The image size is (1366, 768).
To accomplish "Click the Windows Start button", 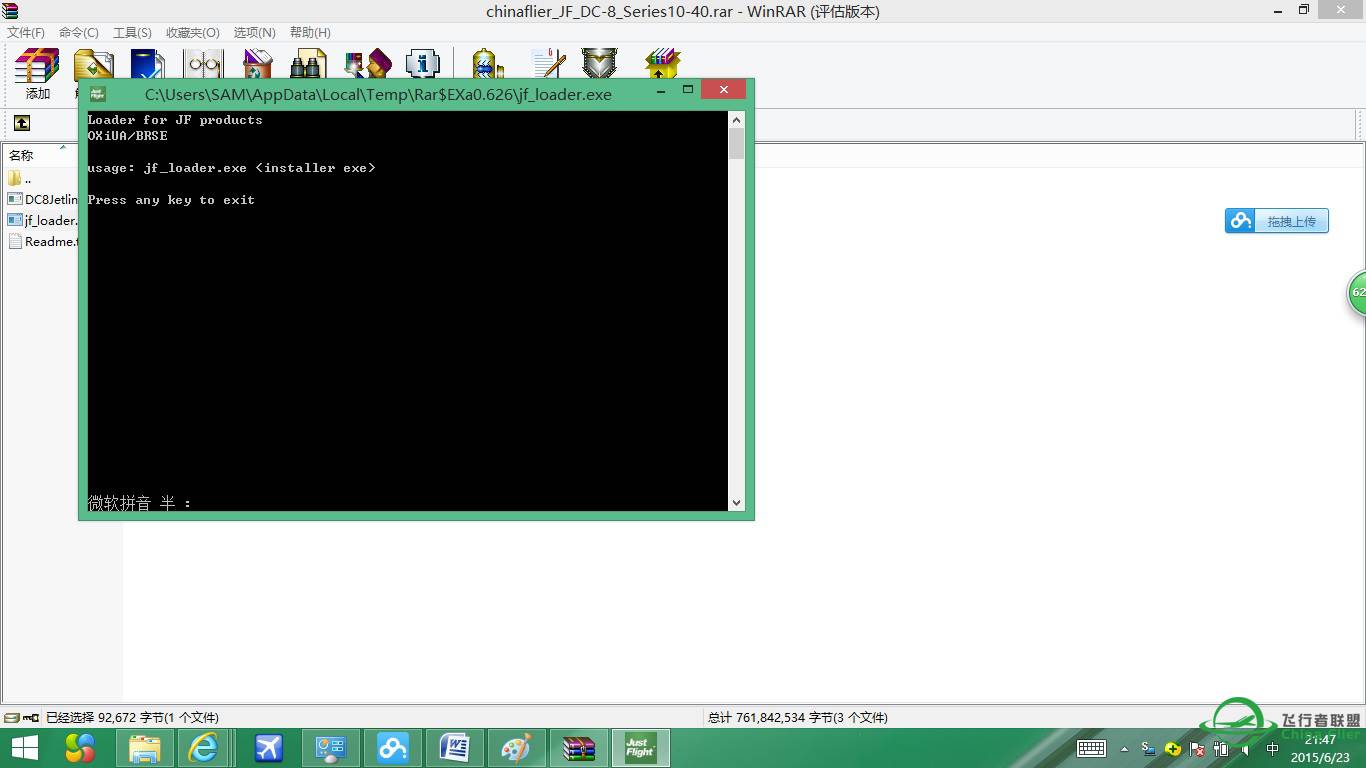I will click(24, 748).
